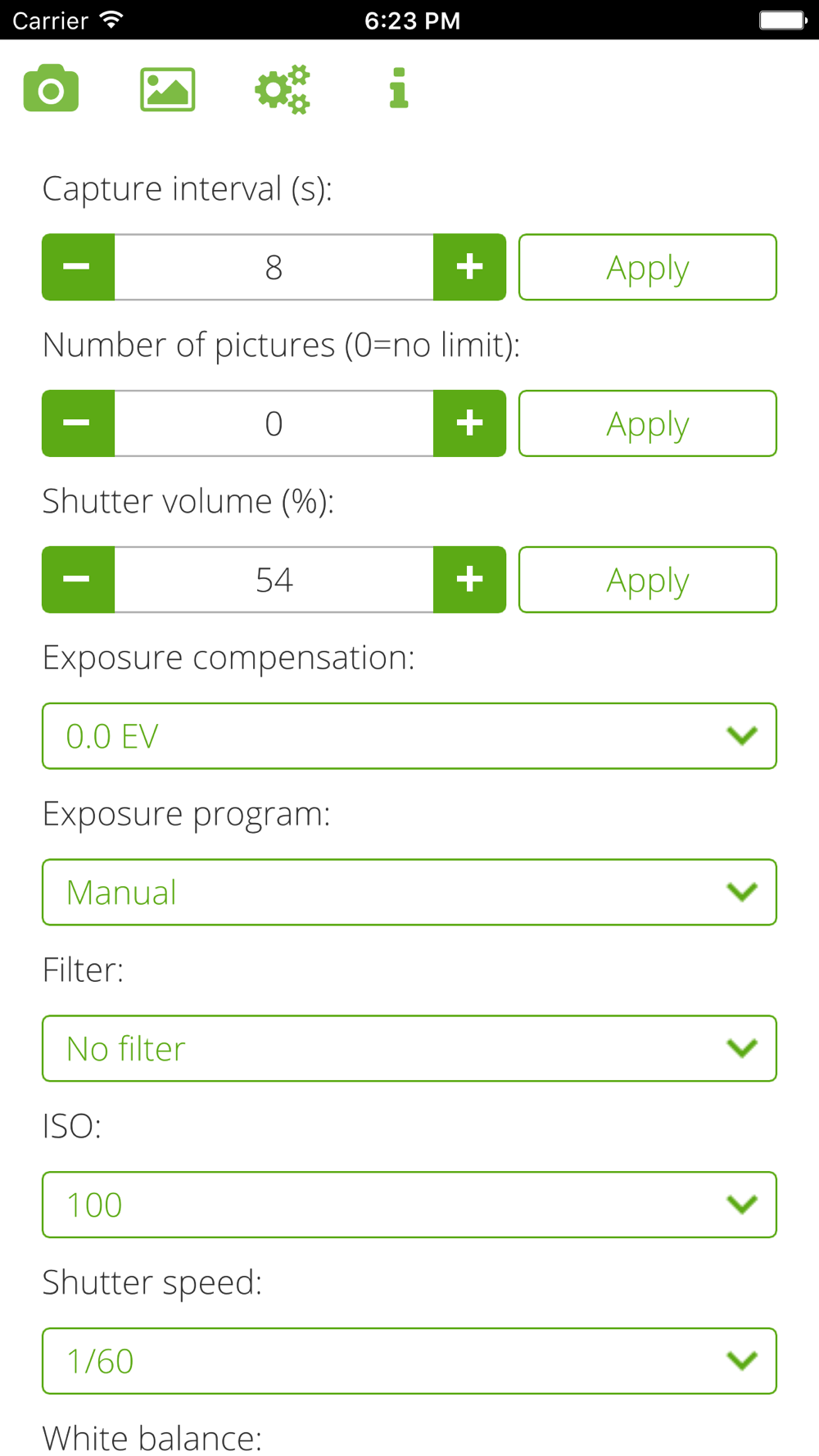Apply the number of pictures value
819x1456 pixels.
pyautogui.click(x=648, y=423)
